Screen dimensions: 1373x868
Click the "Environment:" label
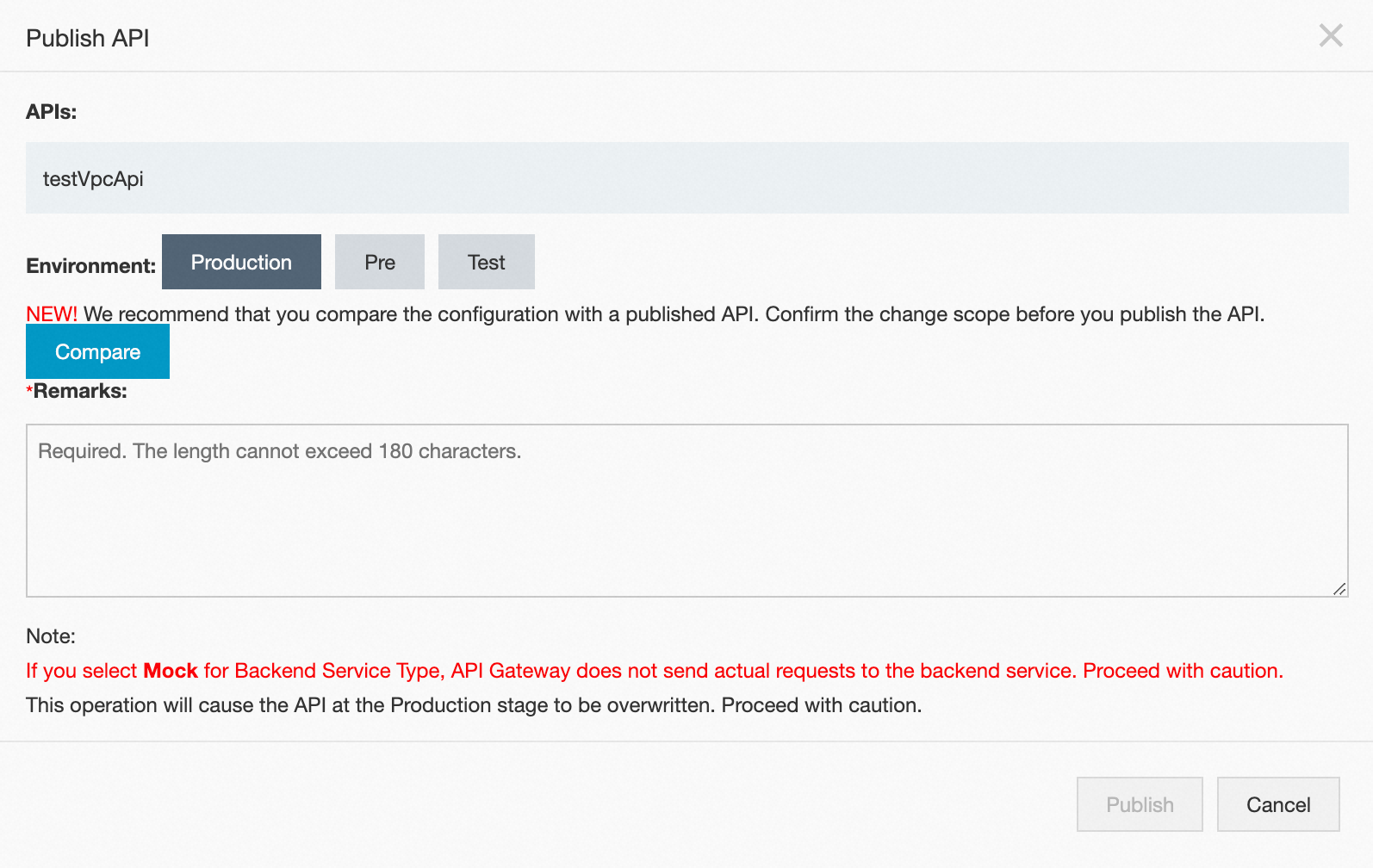[90, 266]
